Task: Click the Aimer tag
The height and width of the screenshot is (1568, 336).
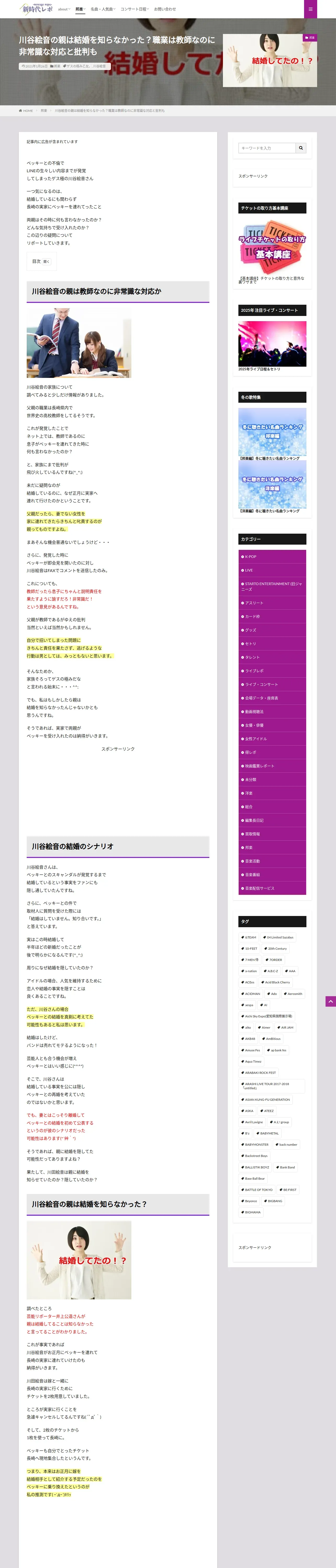Action: click(x=264, y=1028)
